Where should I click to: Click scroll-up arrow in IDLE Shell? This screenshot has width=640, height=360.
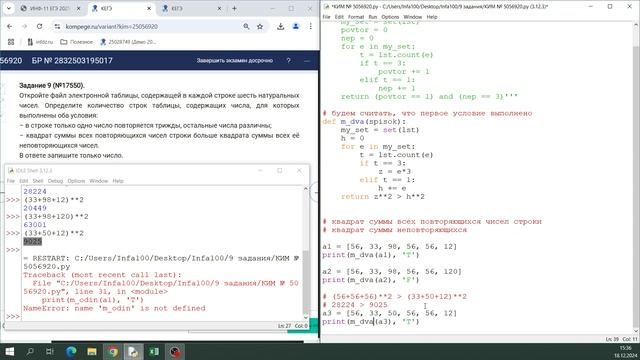pyautogui.click(x=305, y=189)
